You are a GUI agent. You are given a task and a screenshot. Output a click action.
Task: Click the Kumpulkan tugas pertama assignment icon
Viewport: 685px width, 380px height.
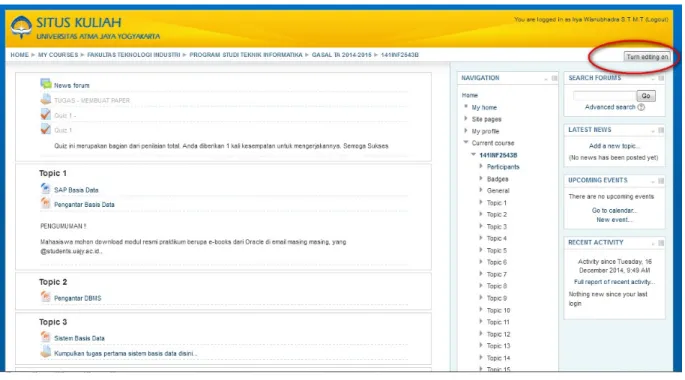point(46,352)
